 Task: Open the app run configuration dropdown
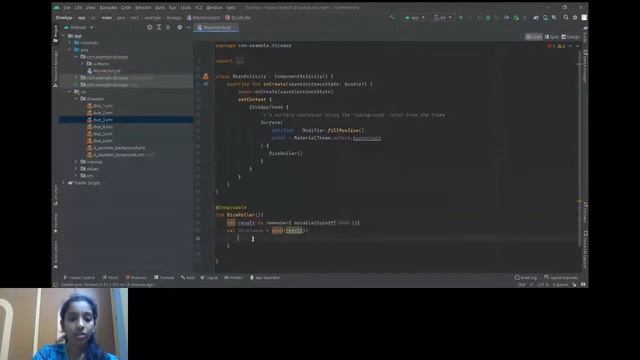click(x=414, y=18)
